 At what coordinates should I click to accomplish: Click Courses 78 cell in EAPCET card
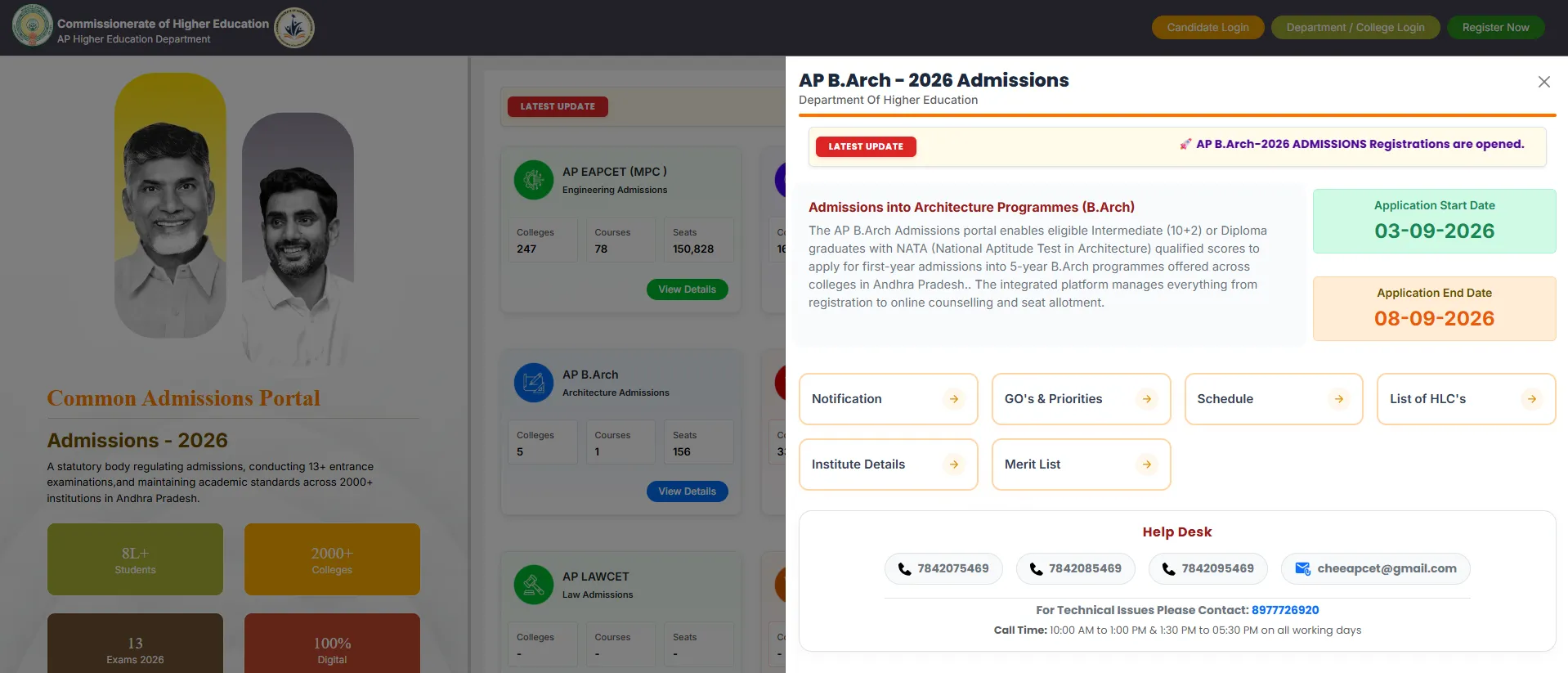pyautogui.click(x=620, y=240)
